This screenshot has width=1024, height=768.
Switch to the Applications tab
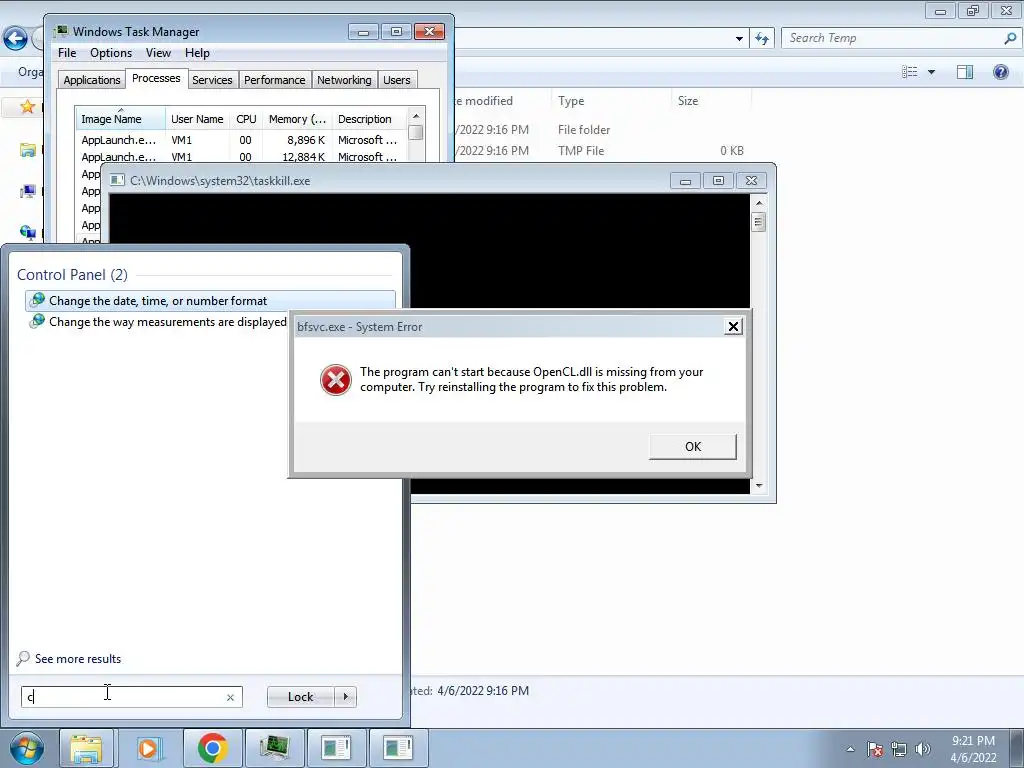pyautogui.click(x=91, y=80)
